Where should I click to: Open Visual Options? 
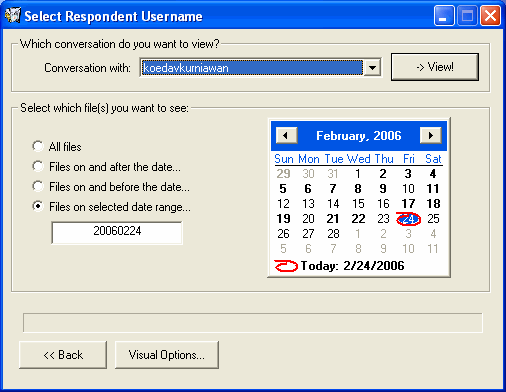[x=167, y=355]
